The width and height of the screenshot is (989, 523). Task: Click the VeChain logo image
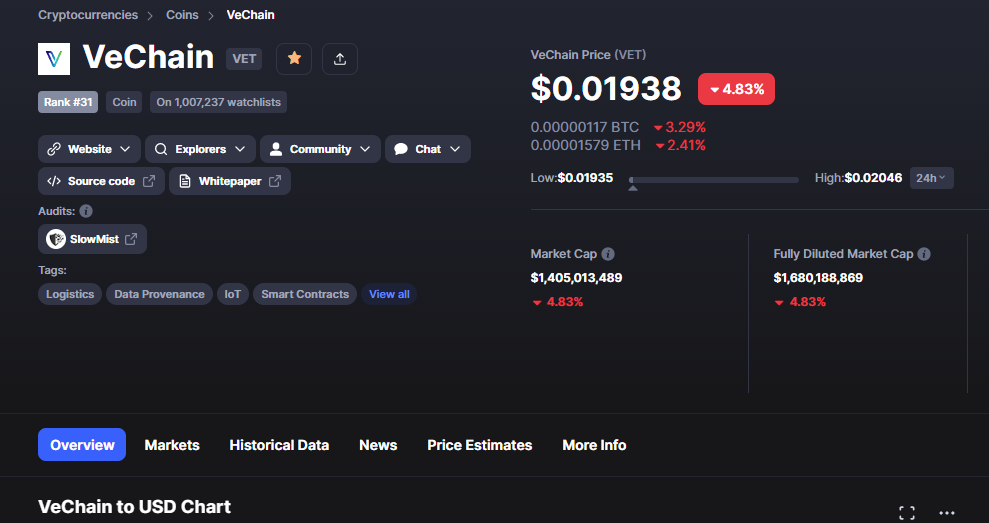click(54, 59)
